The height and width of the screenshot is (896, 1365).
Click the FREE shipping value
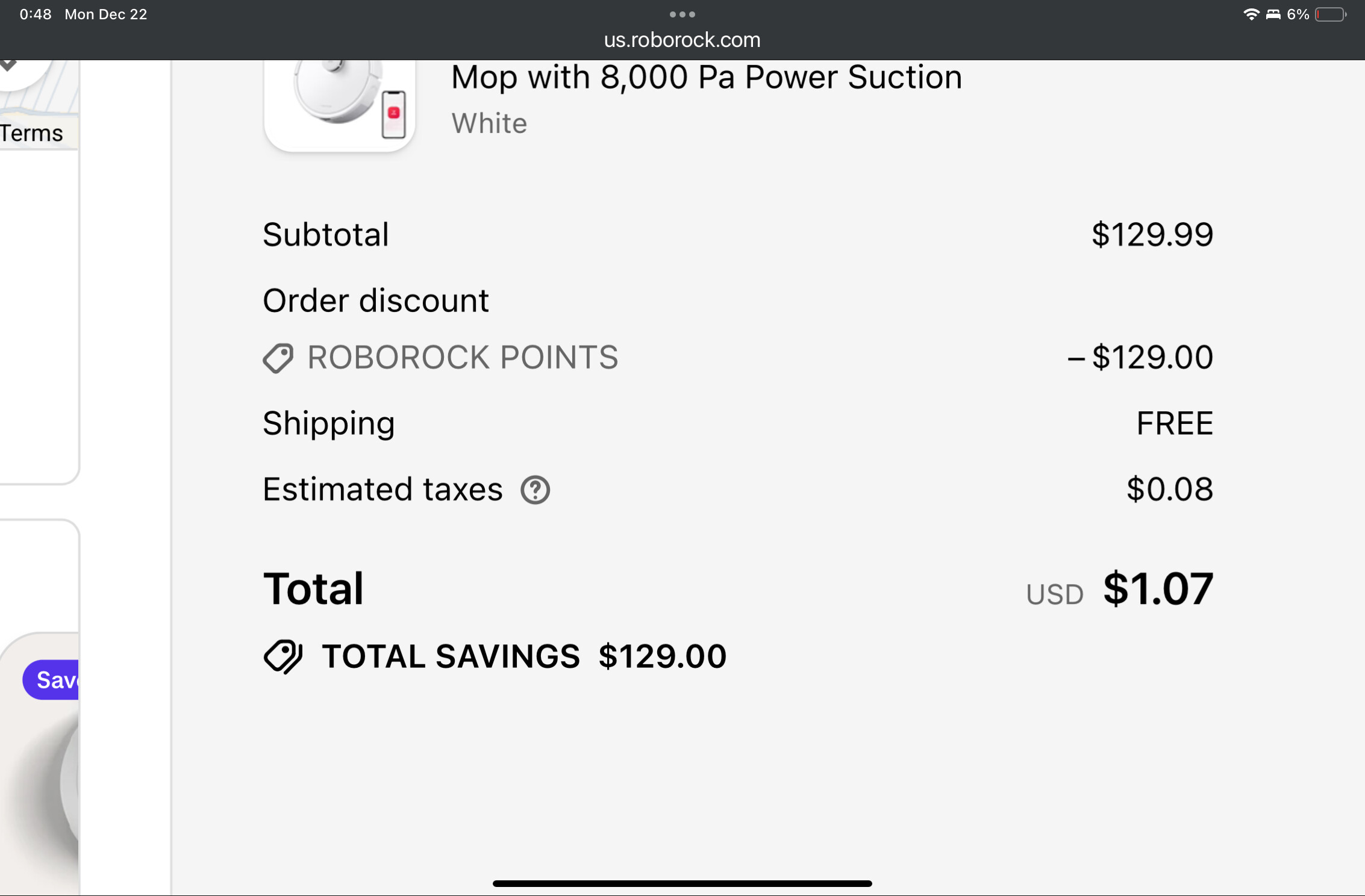pyautogui.click(x=1174, y=423)
